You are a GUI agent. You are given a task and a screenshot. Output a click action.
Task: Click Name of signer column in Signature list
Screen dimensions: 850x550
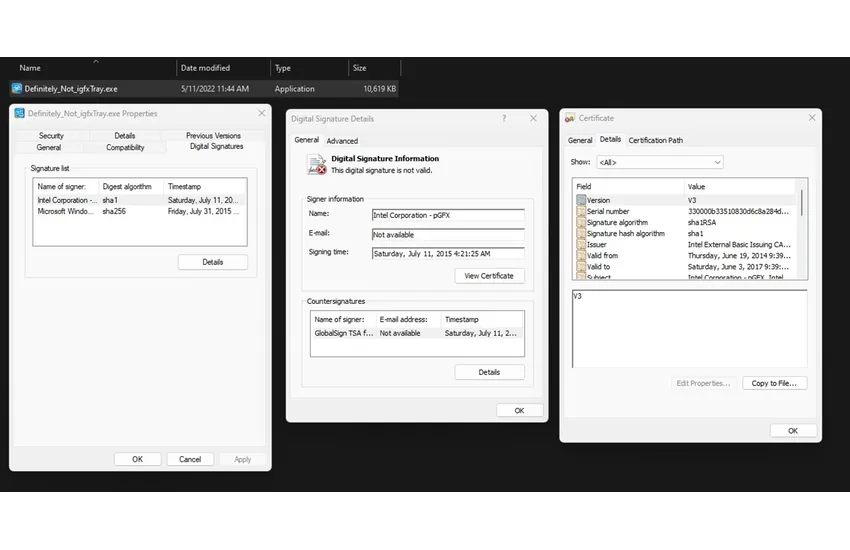tap(66, 186)
